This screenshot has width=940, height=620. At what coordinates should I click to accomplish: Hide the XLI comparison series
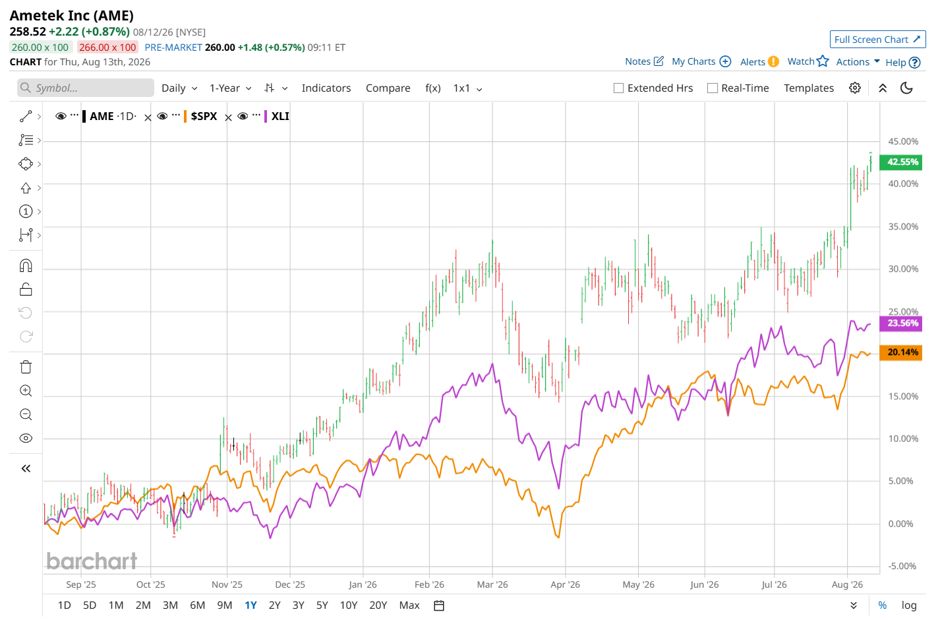pyautogui.click(x=243, y=116)
